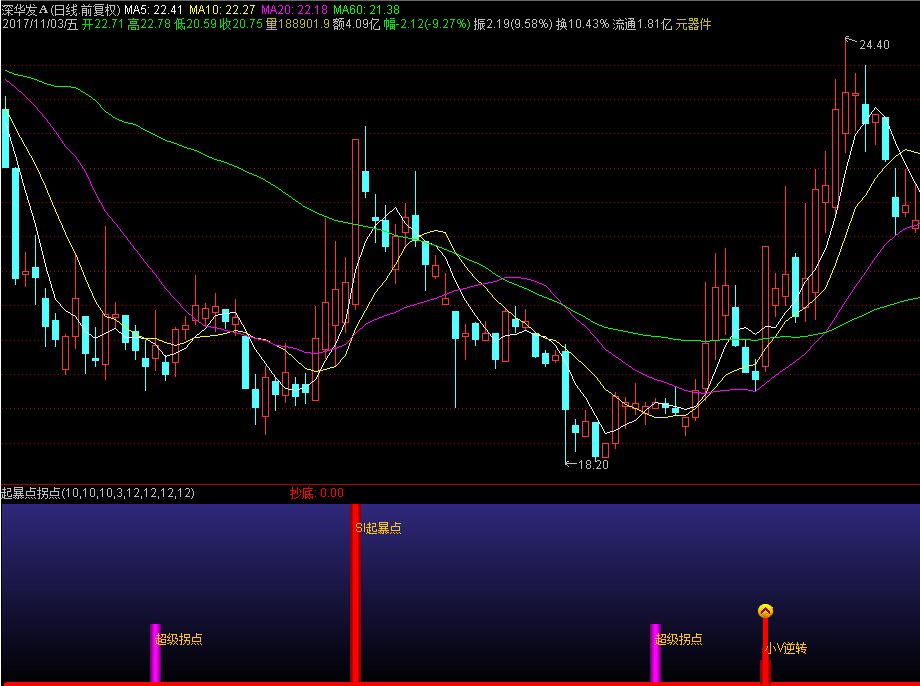920x686 pixels.
Task: Click the open price 开22.71
Action: 103,25
